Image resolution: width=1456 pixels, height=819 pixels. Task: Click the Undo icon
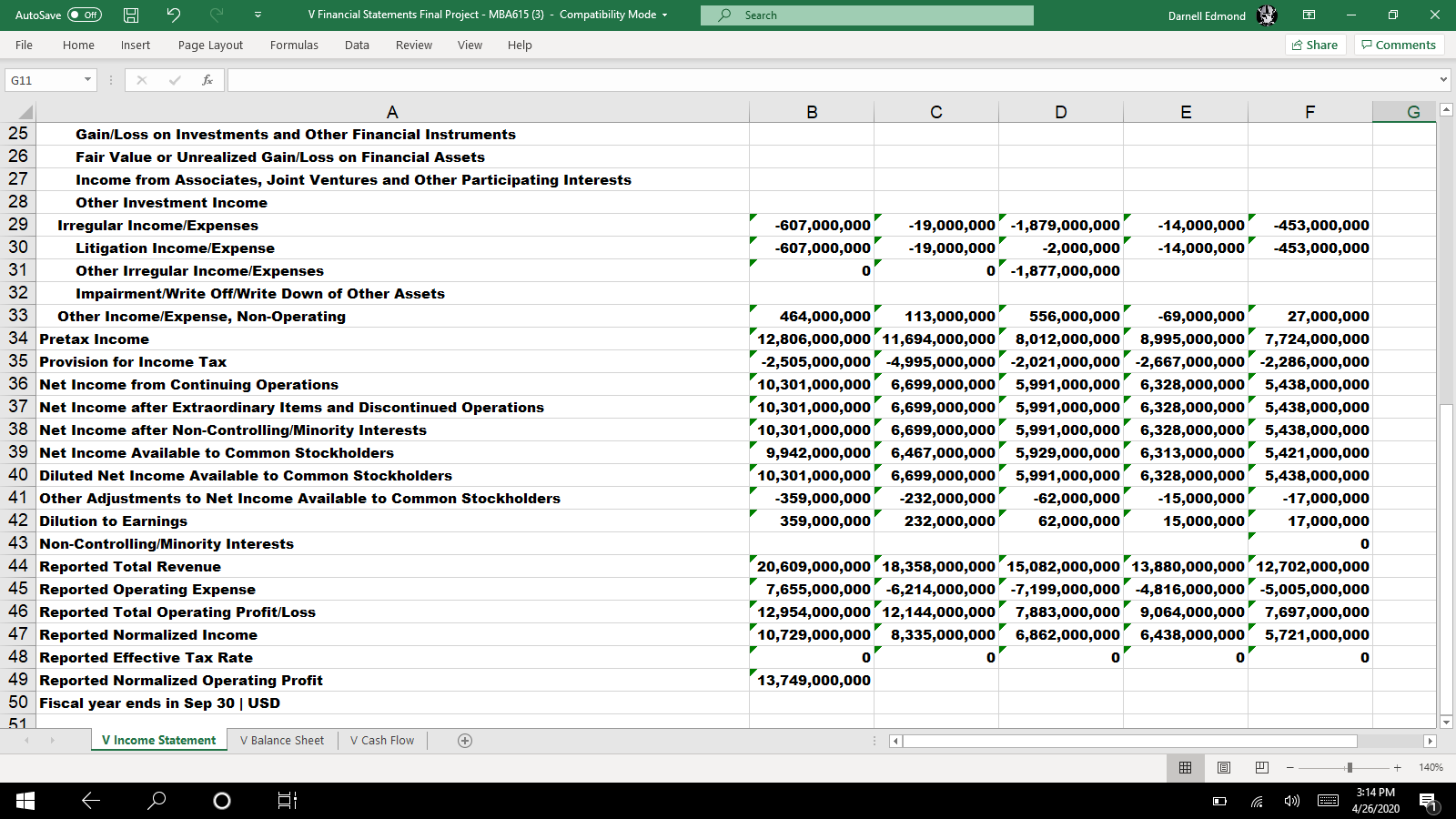point(173,15)
